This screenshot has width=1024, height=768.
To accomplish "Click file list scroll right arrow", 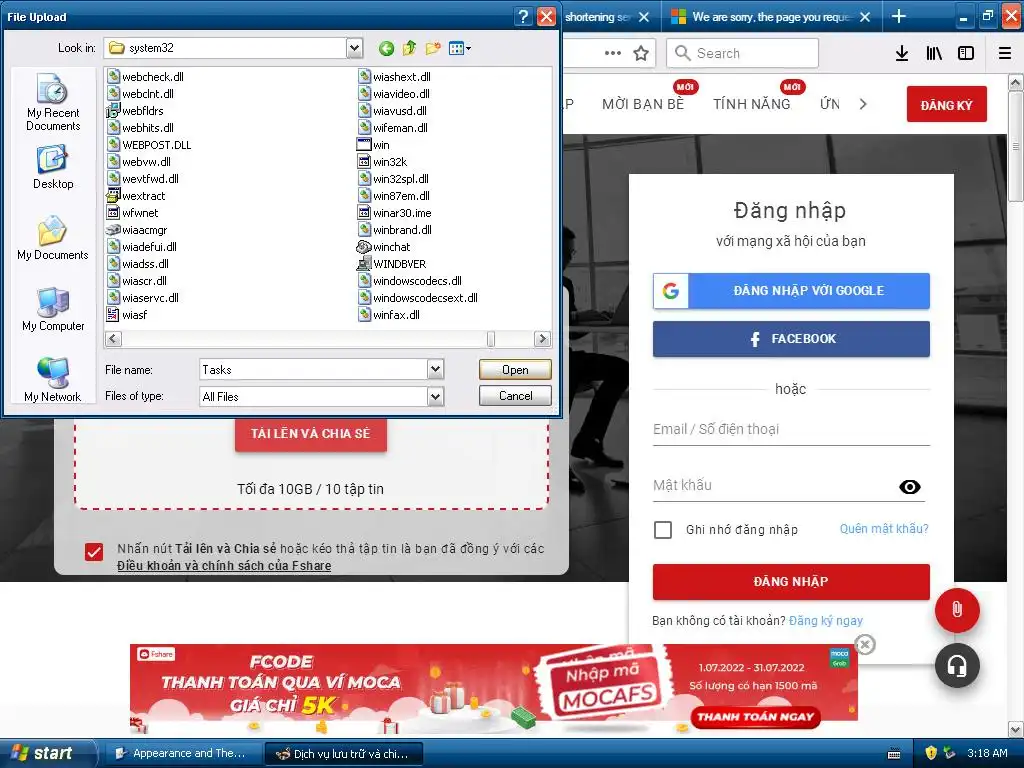I will (542, 339).
